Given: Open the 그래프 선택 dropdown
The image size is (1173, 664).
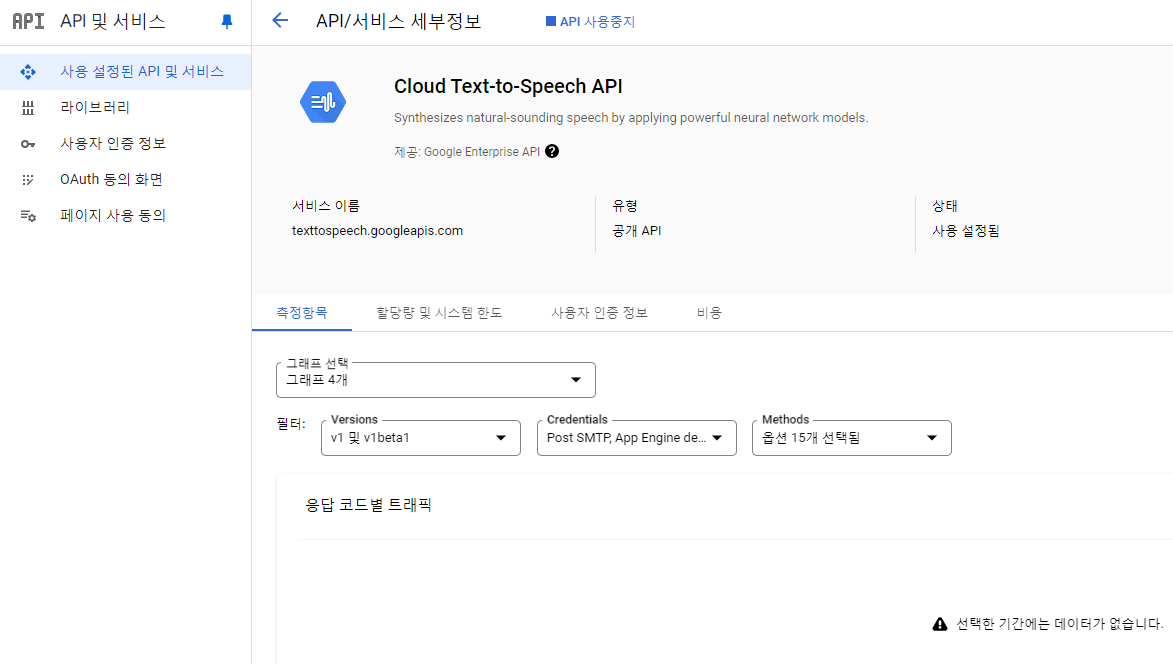Looking at the screenshot, I should click(435, 380).
